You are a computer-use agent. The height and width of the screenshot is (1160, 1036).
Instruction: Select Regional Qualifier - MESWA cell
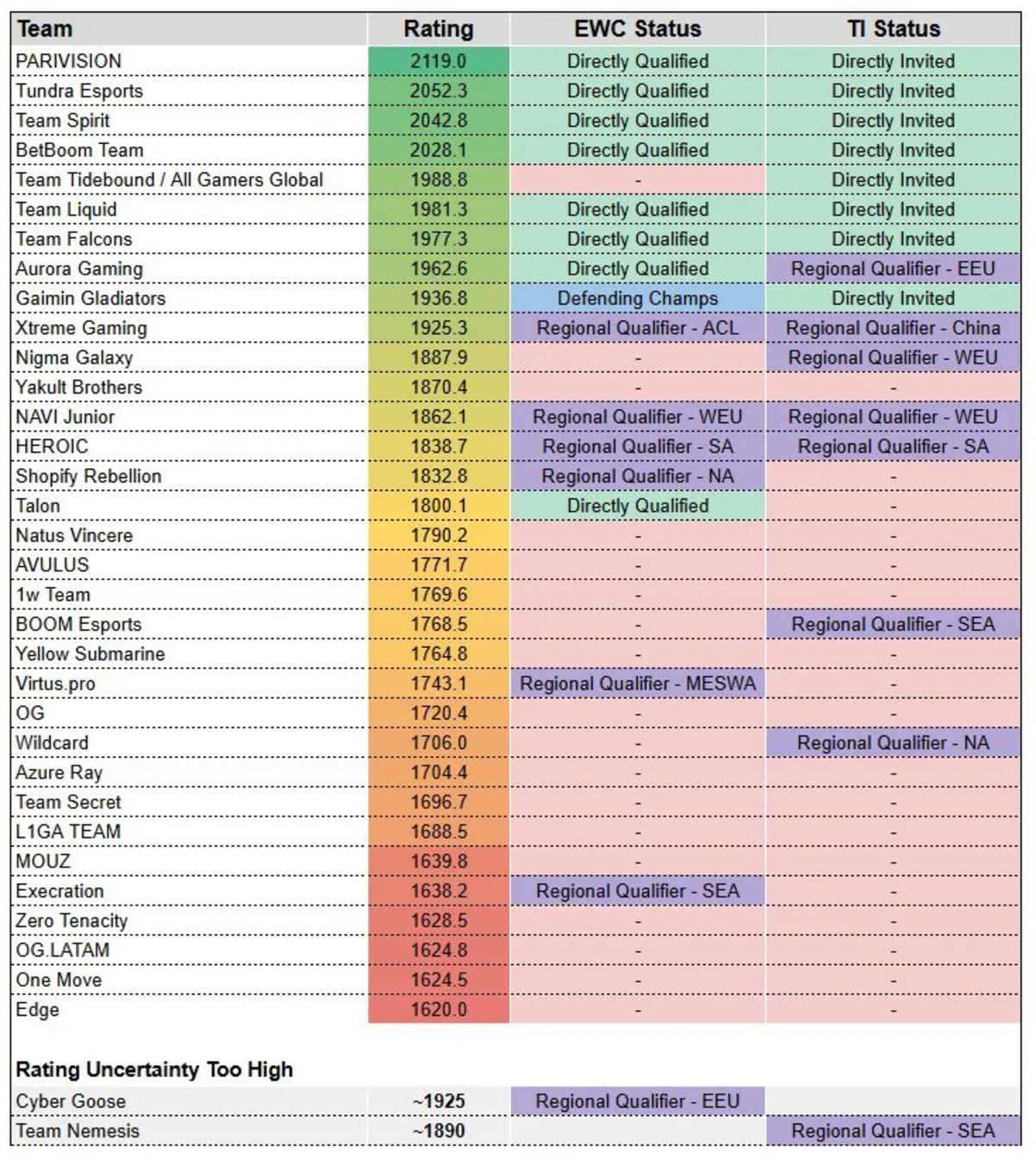tap(637, 684)
